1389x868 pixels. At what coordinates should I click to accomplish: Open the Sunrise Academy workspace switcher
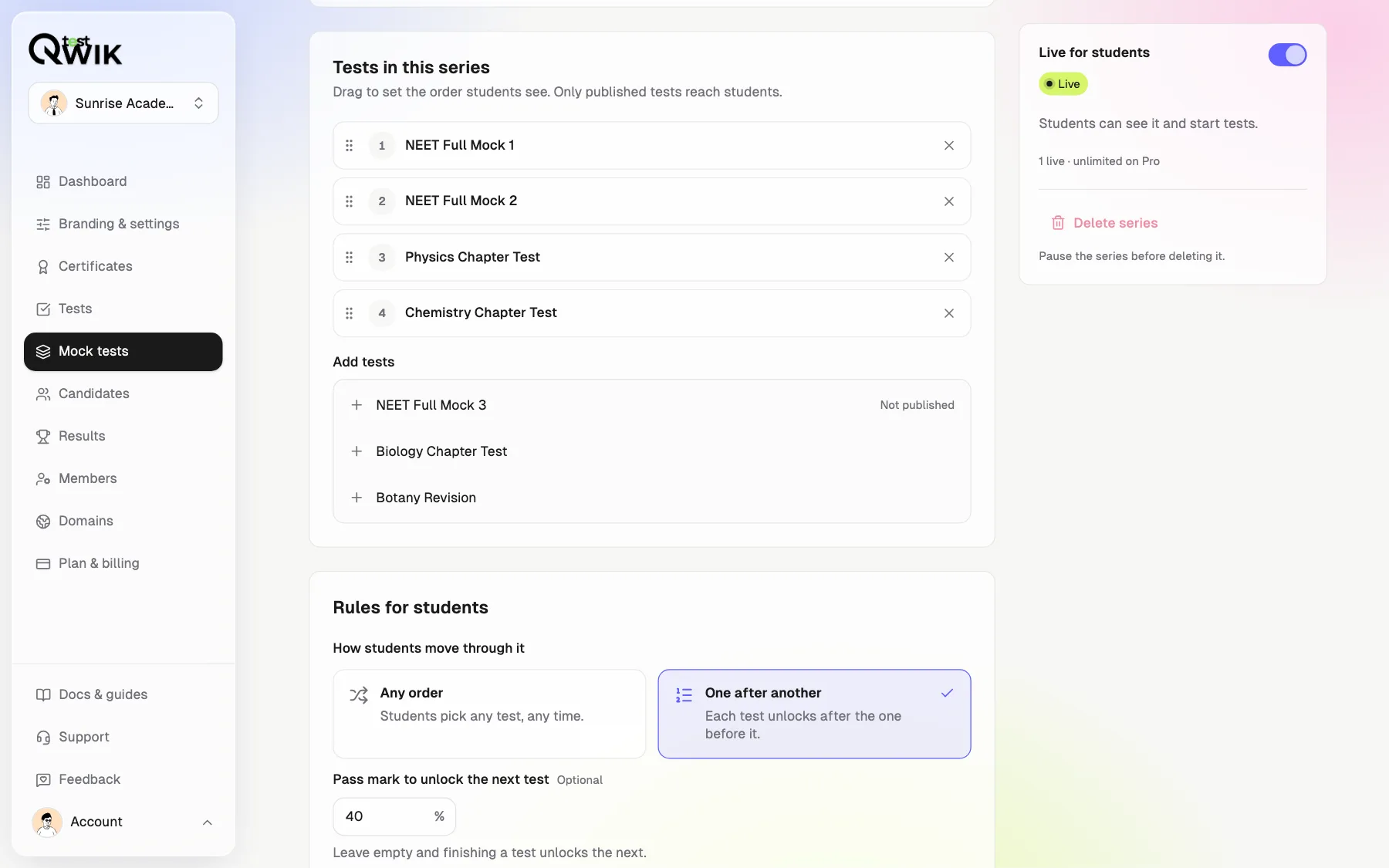[123, 103]
